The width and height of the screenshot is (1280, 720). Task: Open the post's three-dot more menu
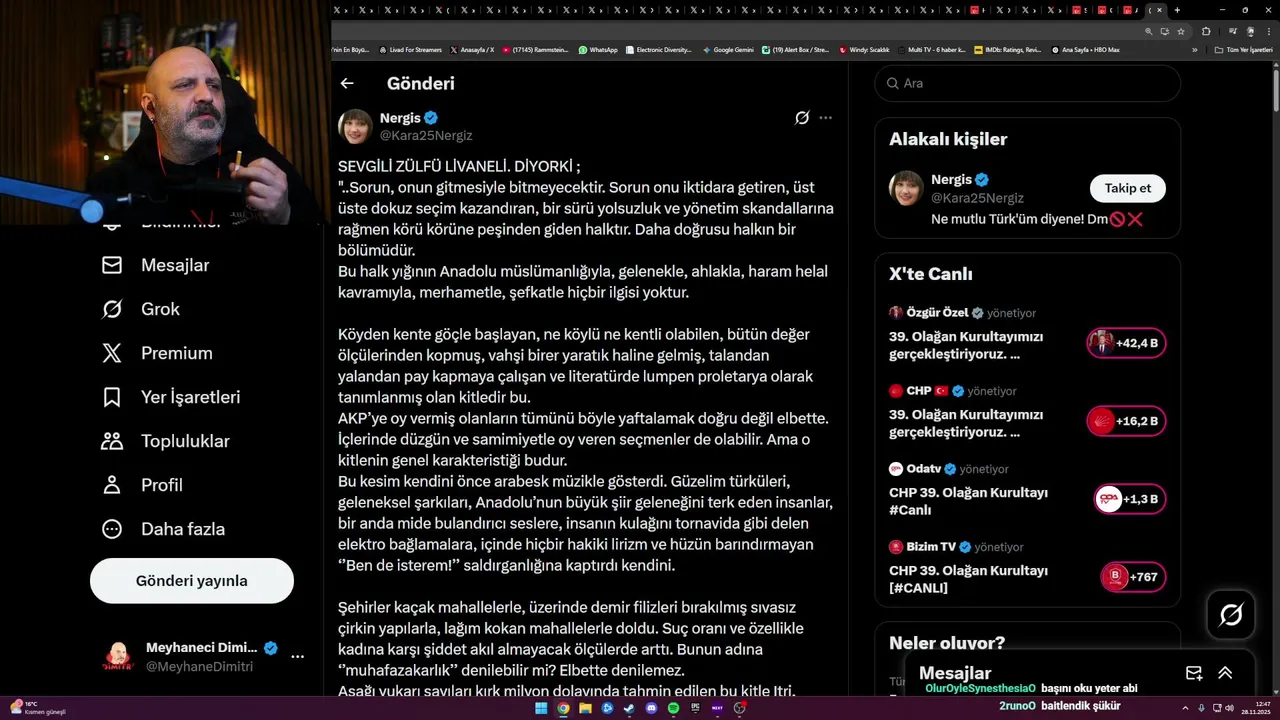point(825,118)
